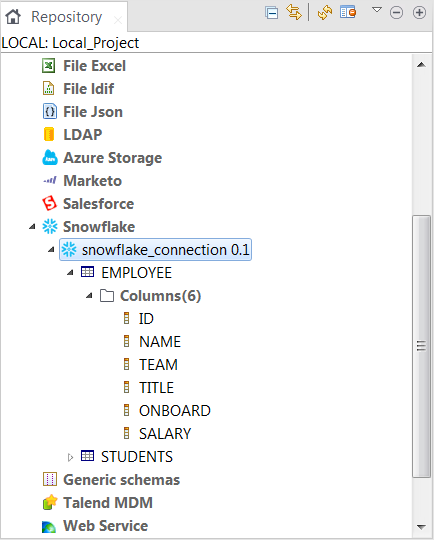The height and width of the screenshot is (540, 434).
Task: Collapse the Columns(6) folder
Action: pos(89,295)
